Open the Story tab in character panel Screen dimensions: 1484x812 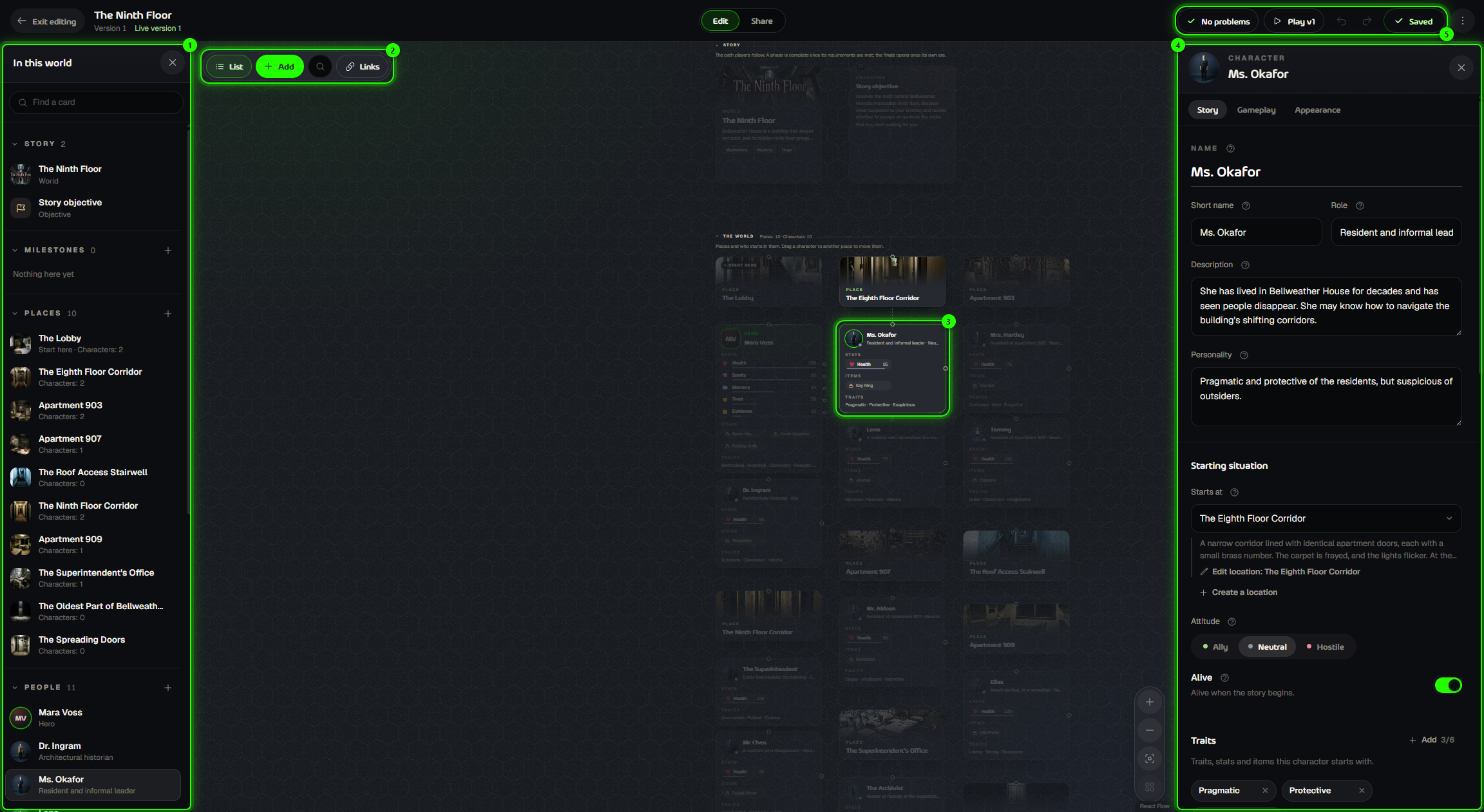coord(1207,110)
